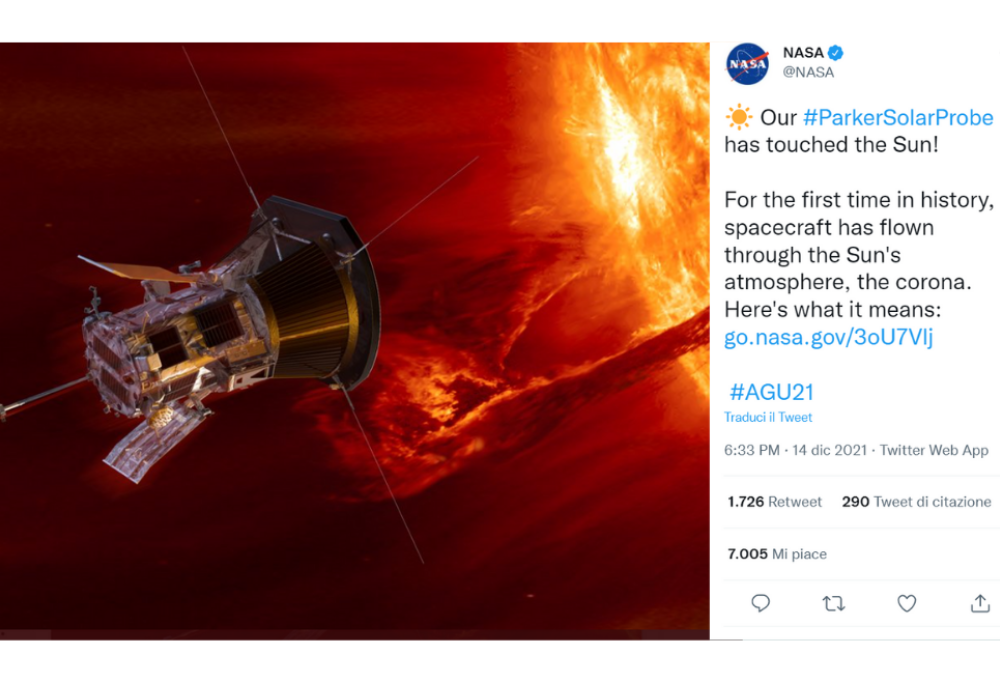This screenshot has width=1000, height=683.
Task: Reply to the NASA tweet
Action: (761, 603)
